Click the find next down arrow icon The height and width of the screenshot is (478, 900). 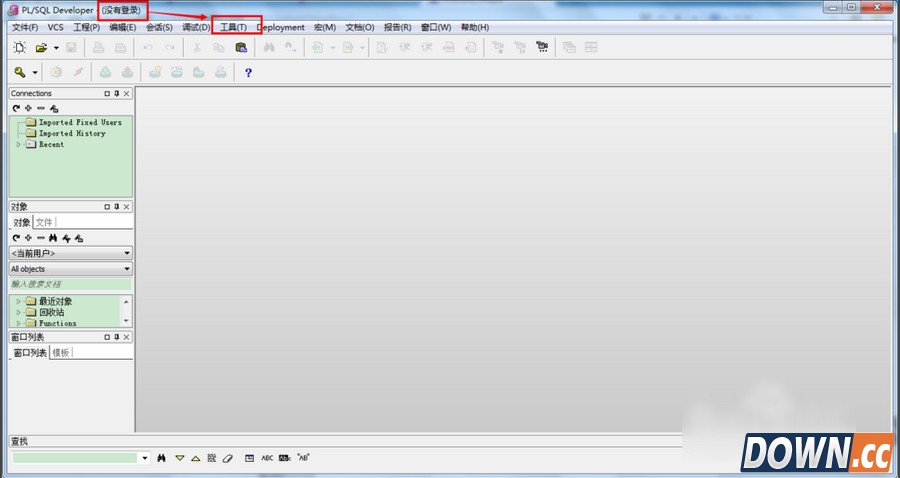tap(180, 458)
